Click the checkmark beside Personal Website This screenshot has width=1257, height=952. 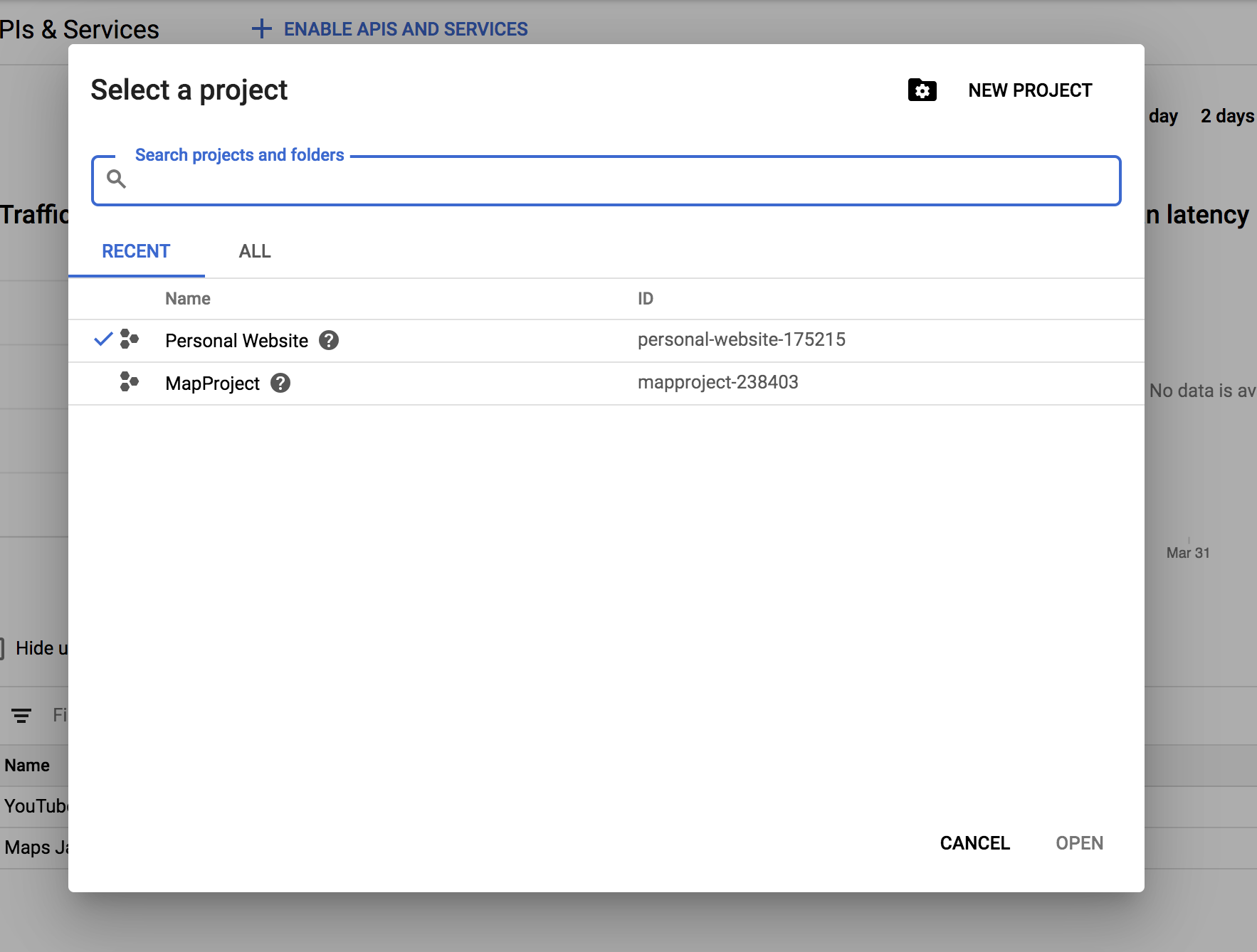[103, 339]
